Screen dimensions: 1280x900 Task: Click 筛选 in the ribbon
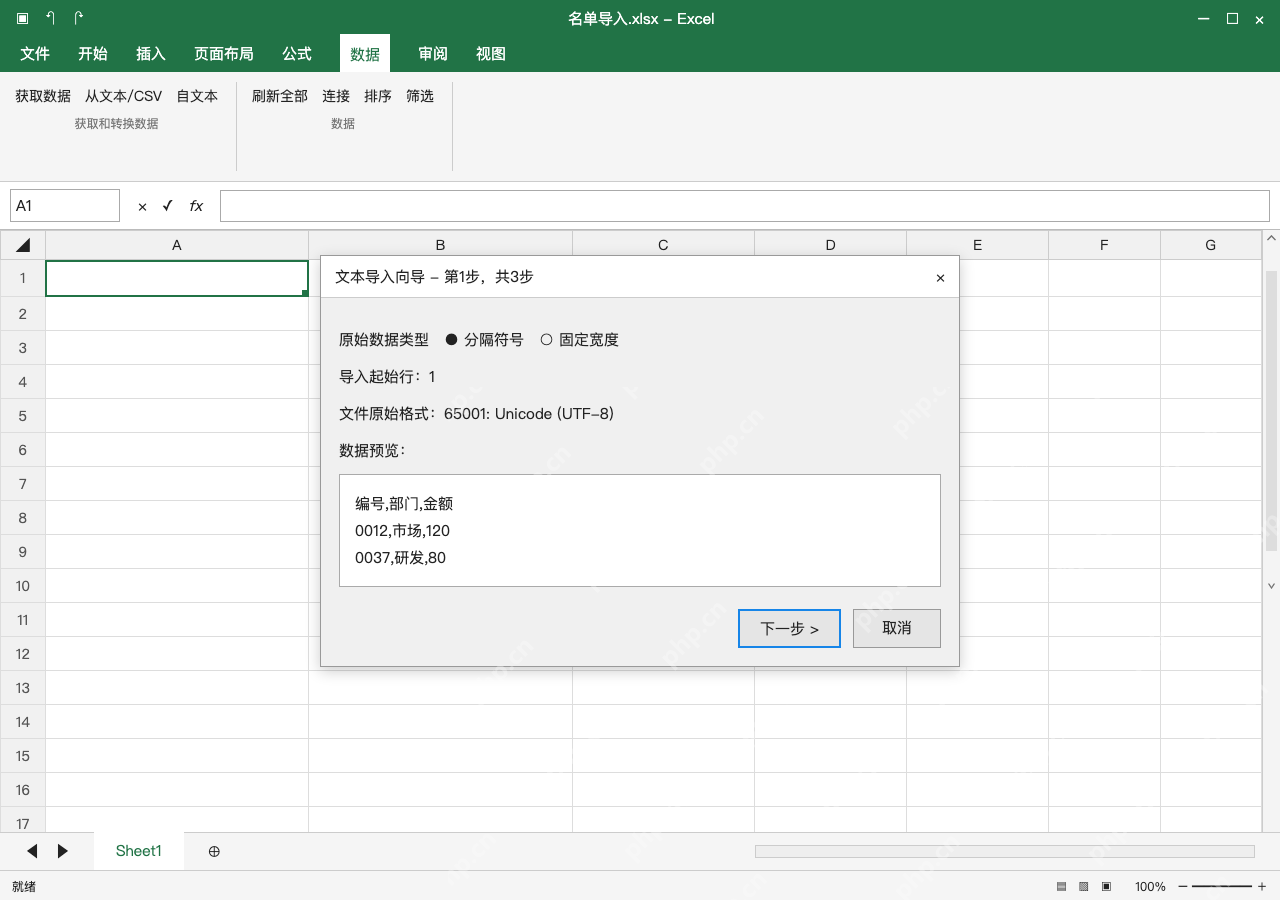click(x=420, y=96)
